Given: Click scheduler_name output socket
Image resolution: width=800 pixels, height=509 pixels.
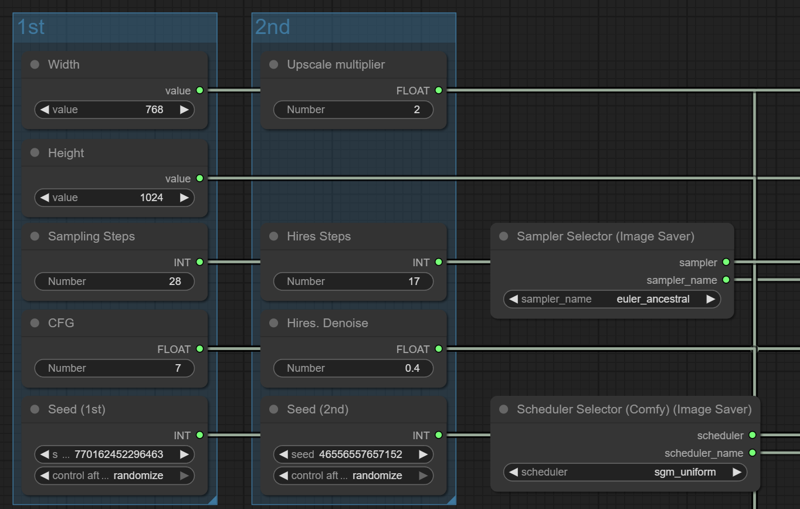Looking at the screenshot, I should [753, 453].
